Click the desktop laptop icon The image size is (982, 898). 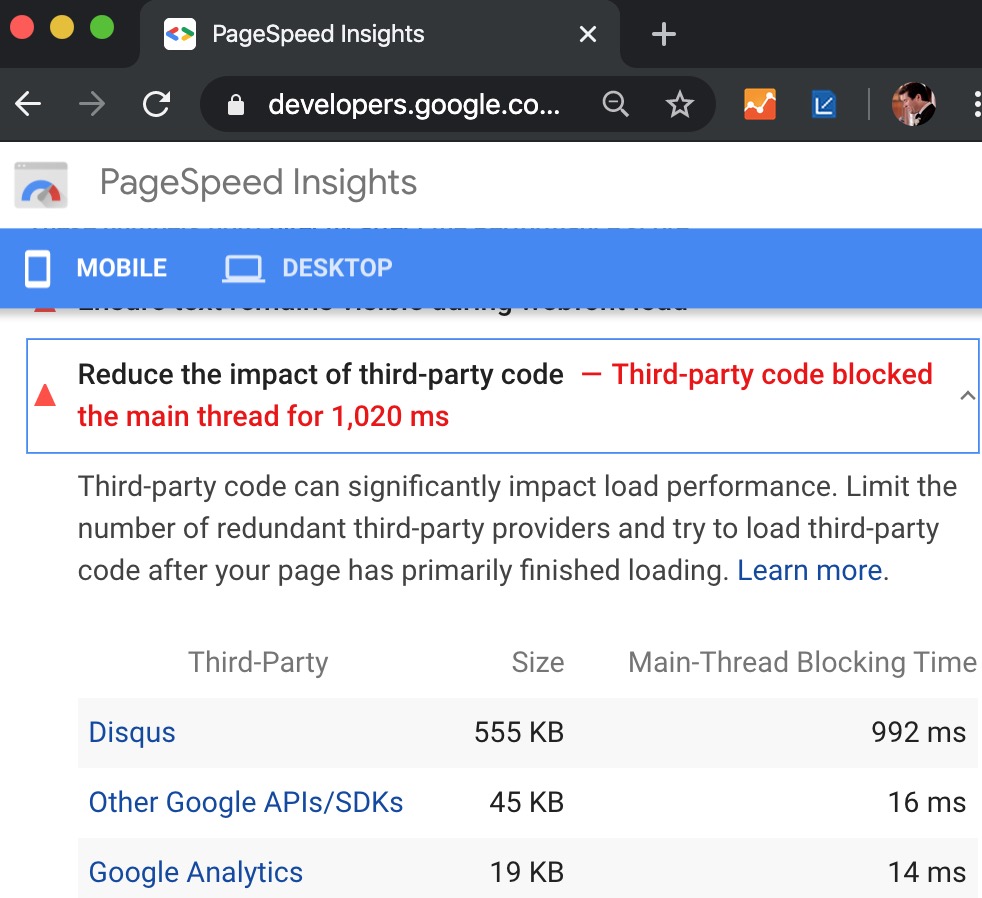point(244,269)
